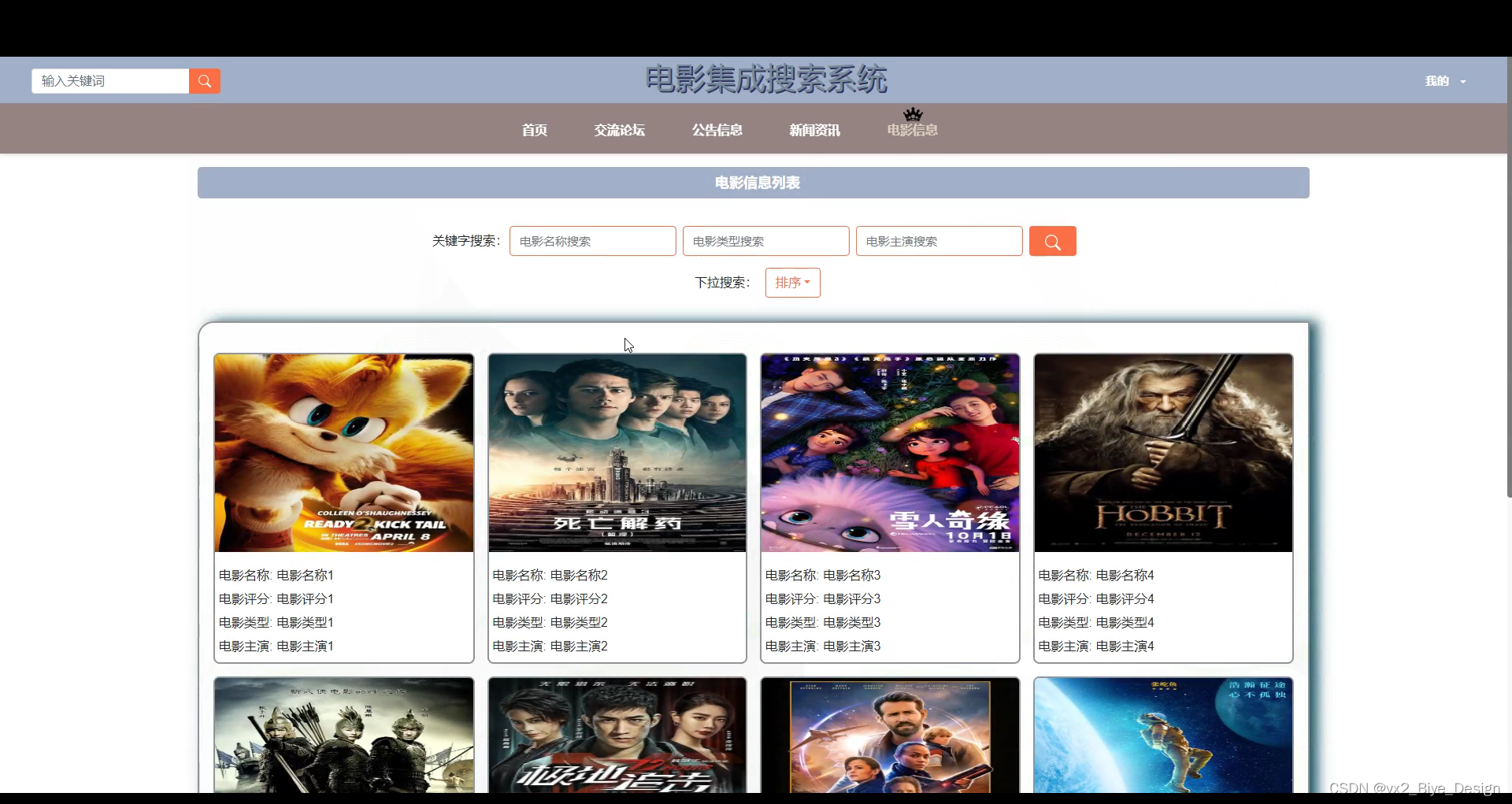
Task: Click the text 电影评分: 电影评分2
Action: (x=550, y=599)
